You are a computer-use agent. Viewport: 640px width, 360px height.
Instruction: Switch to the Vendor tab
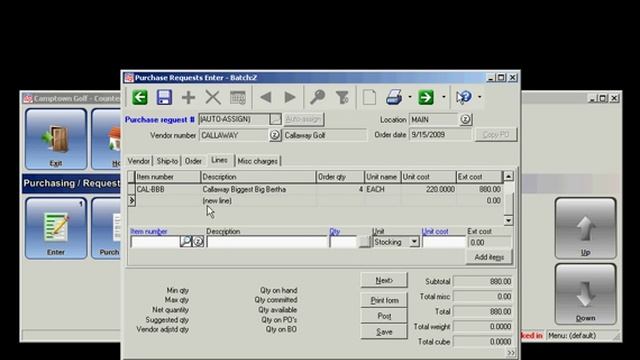pyautogui.click(x=139, y=161)
